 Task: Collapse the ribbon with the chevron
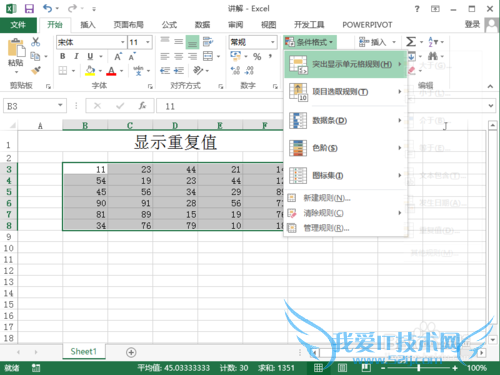coord(490,86)
